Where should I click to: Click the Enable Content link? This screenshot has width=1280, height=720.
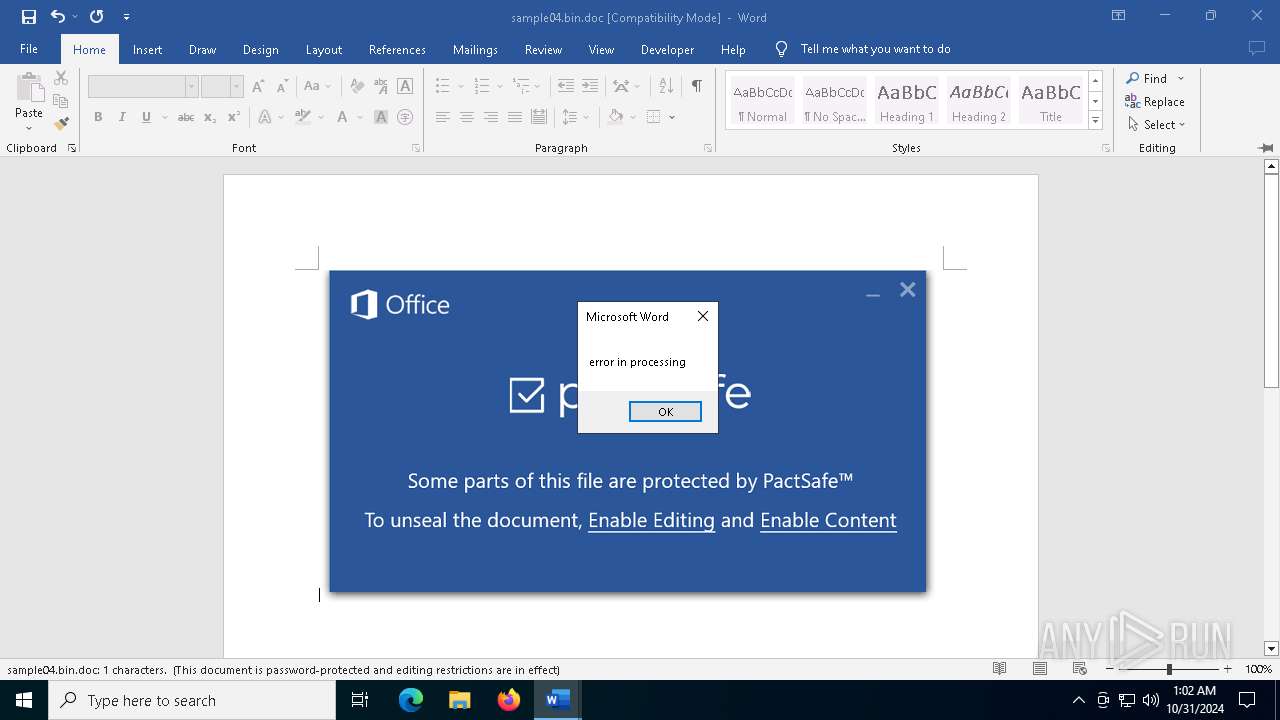pyautogui.click(x=828, y=520)
